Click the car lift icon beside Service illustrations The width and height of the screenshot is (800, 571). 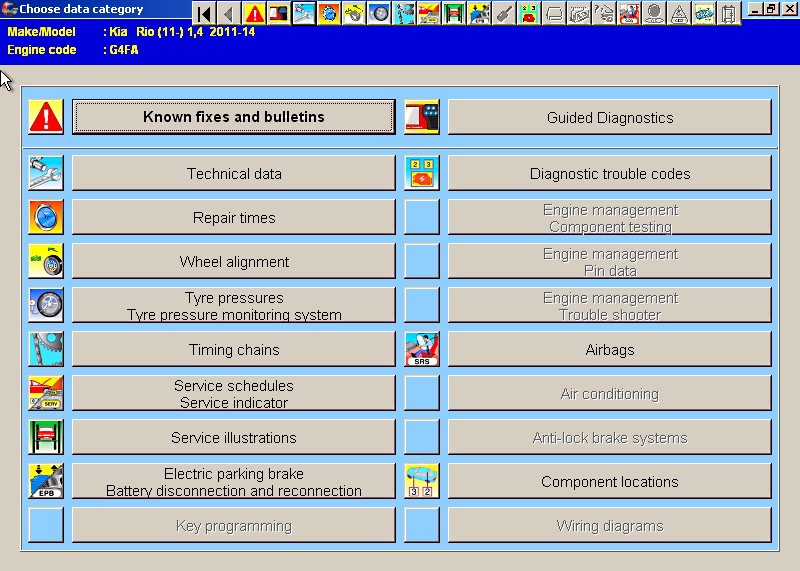(x=46, y=438)
